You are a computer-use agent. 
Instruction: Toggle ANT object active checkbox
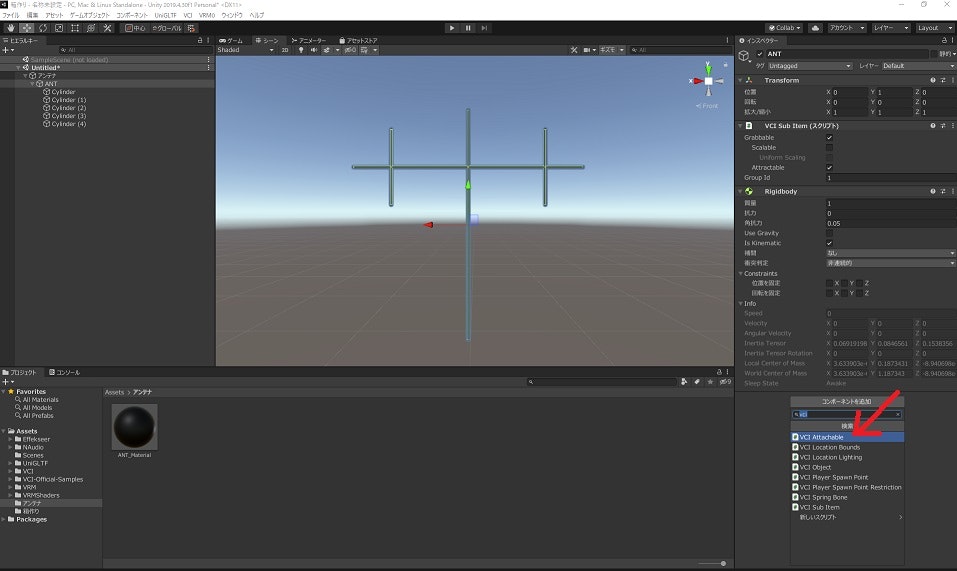click(x=760, y=54)
